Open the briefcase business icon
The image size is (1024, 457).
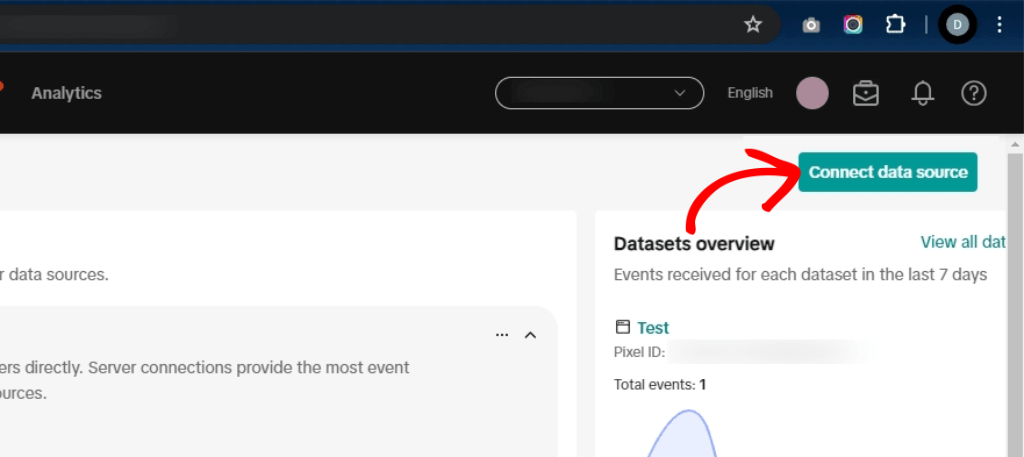pyautogui.click(x=866, y=93)
